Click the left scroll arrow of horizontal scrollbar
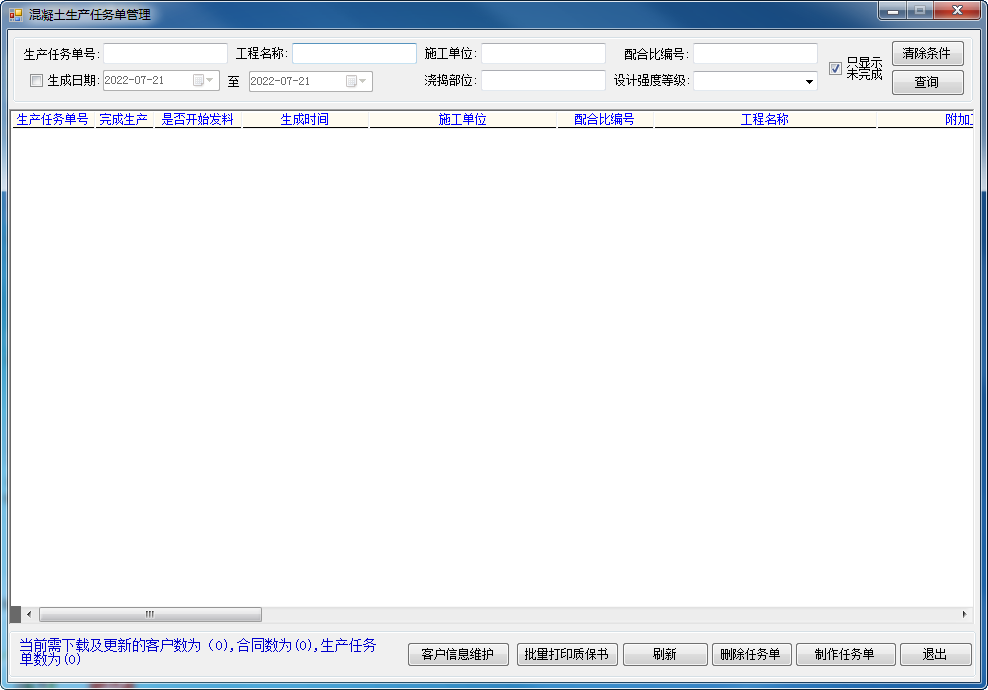This screenshot has height=690, width=988. point(29,614)
